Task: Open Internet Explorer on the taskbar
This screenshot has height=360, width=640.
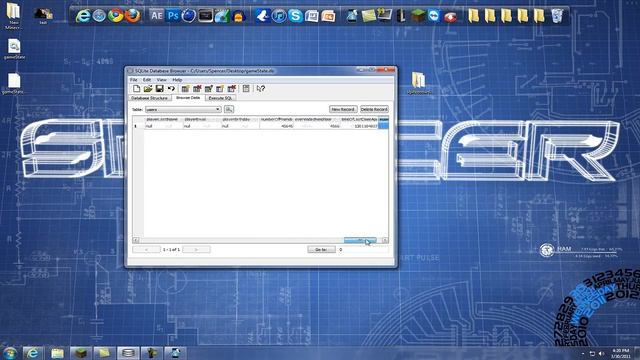Action: [x=32, y=353]
